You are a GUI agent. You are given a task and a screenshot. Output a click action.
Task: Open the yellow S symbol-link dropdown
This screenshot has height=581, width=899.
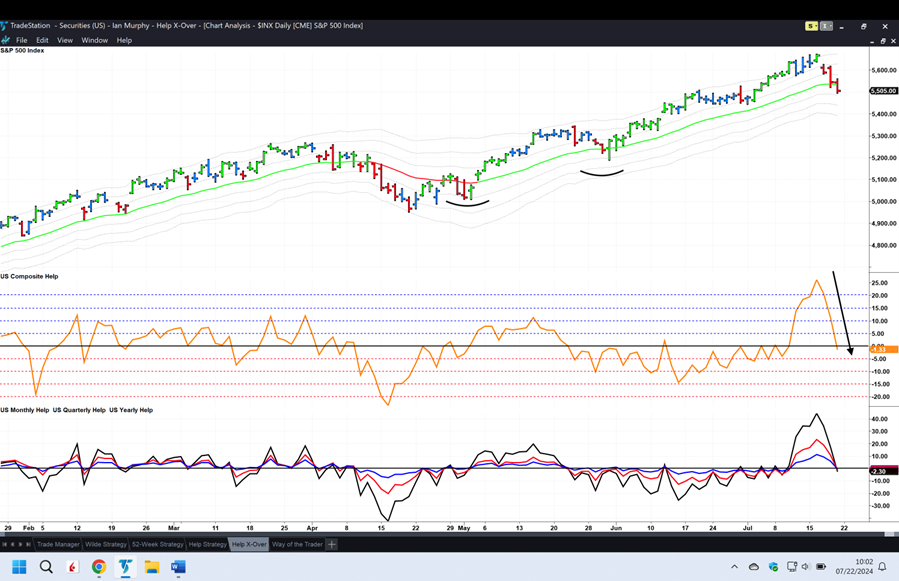click(x=811, y=26)
